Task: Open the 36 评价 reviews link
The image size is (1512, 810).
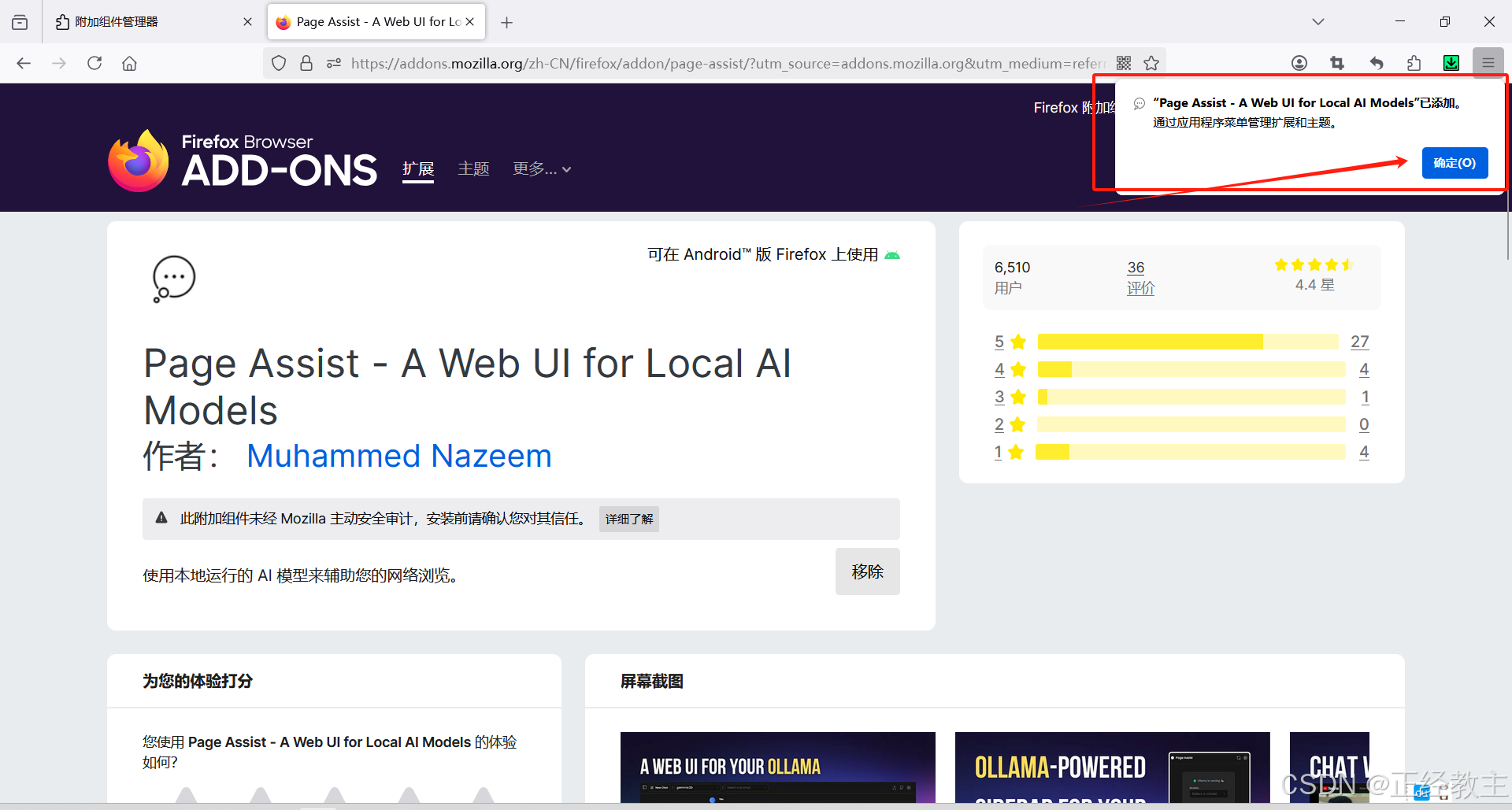Action: [1140, 278]
